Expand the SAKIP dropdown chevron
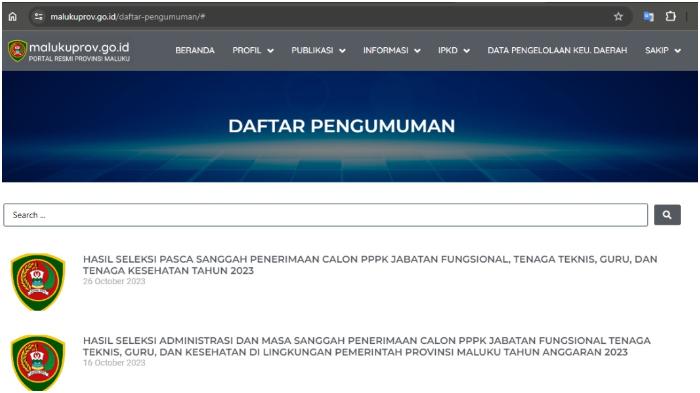The image size is (700, 393). point(677,51)
